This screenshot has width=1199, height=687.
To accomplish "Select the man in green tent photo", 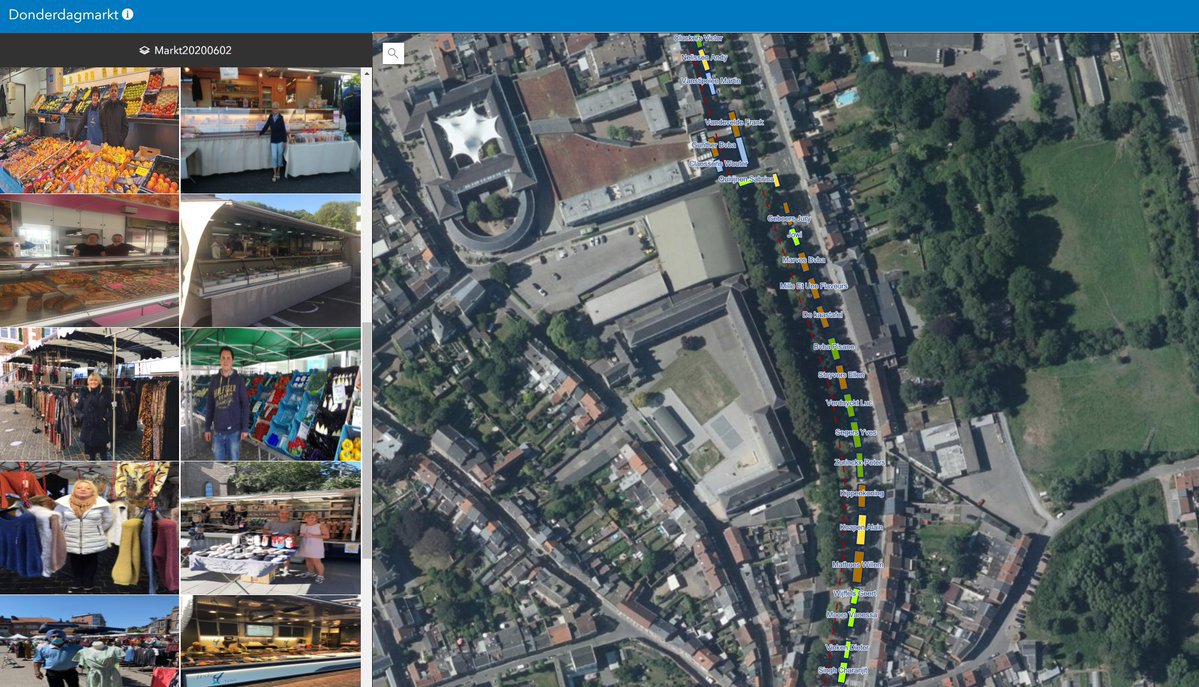I will [x=270, y=394].
